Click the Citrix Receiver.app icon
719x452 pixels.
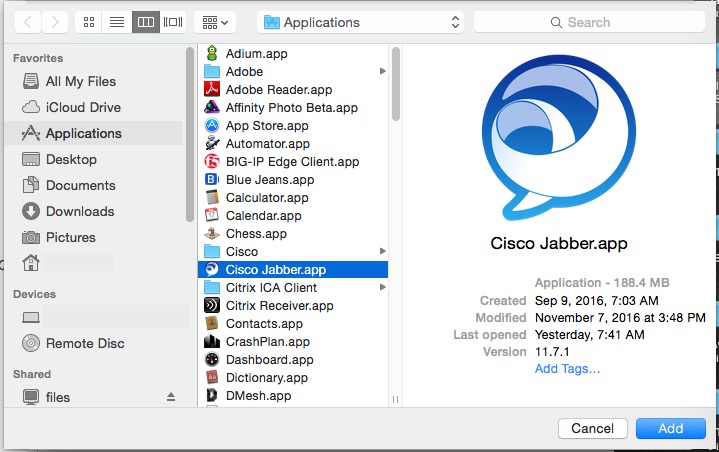coord(211,305)
